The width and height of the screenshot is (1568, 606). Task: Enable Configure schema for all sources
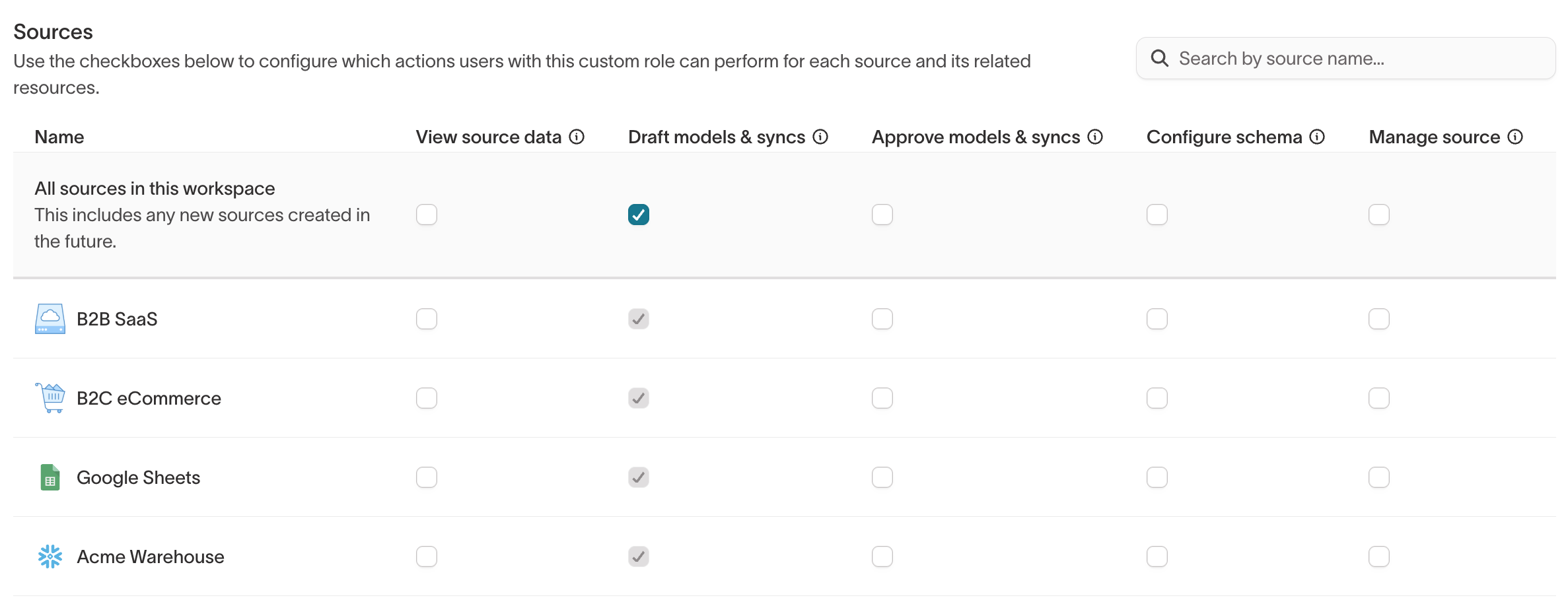(x=1157, y=215)
